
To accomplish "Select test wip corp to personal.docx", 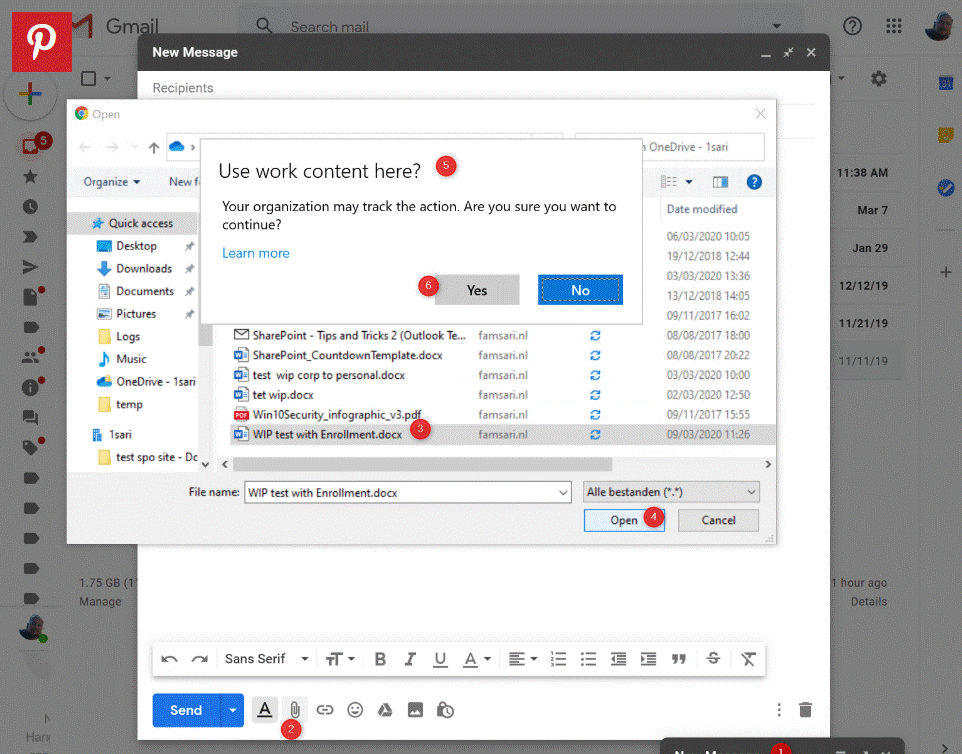I will coord(328,375).
